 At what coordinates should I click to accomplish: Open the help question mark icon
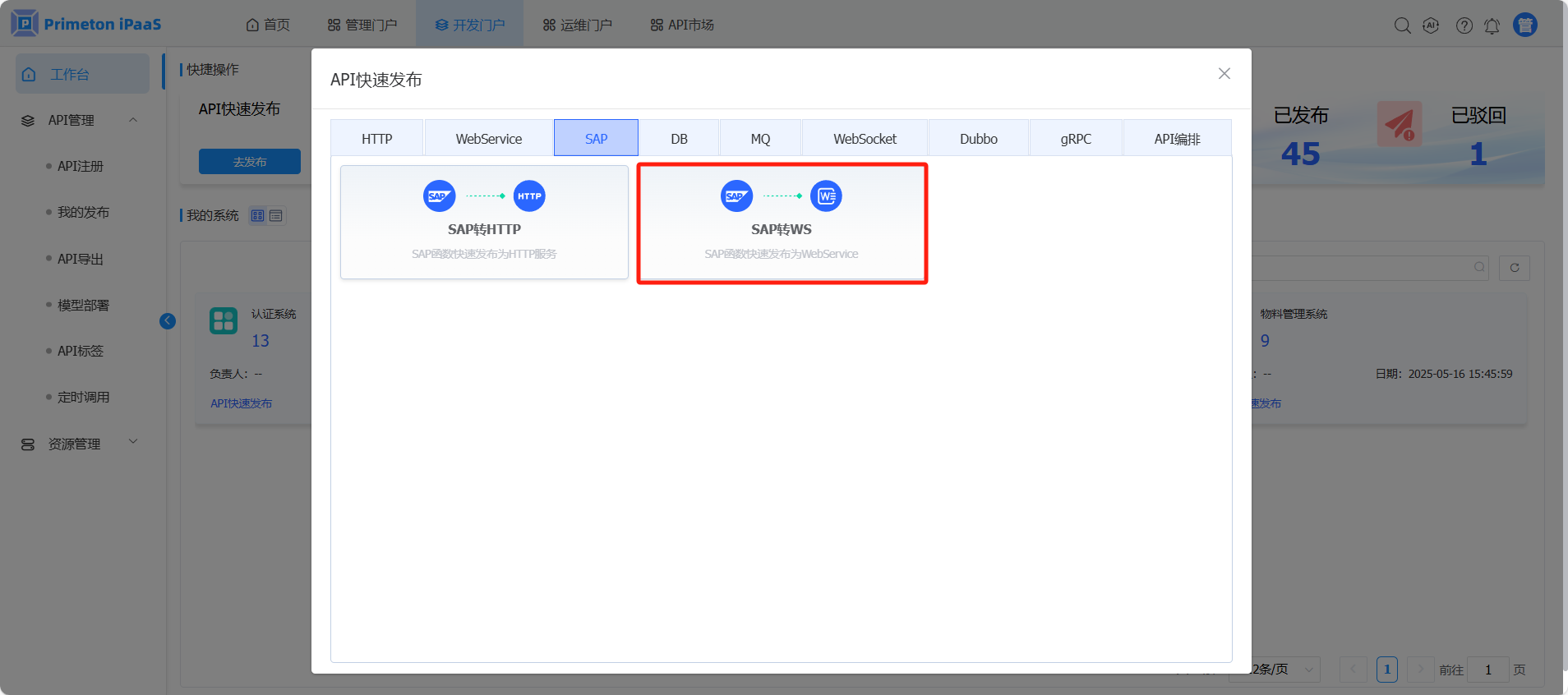[1464, 25]
